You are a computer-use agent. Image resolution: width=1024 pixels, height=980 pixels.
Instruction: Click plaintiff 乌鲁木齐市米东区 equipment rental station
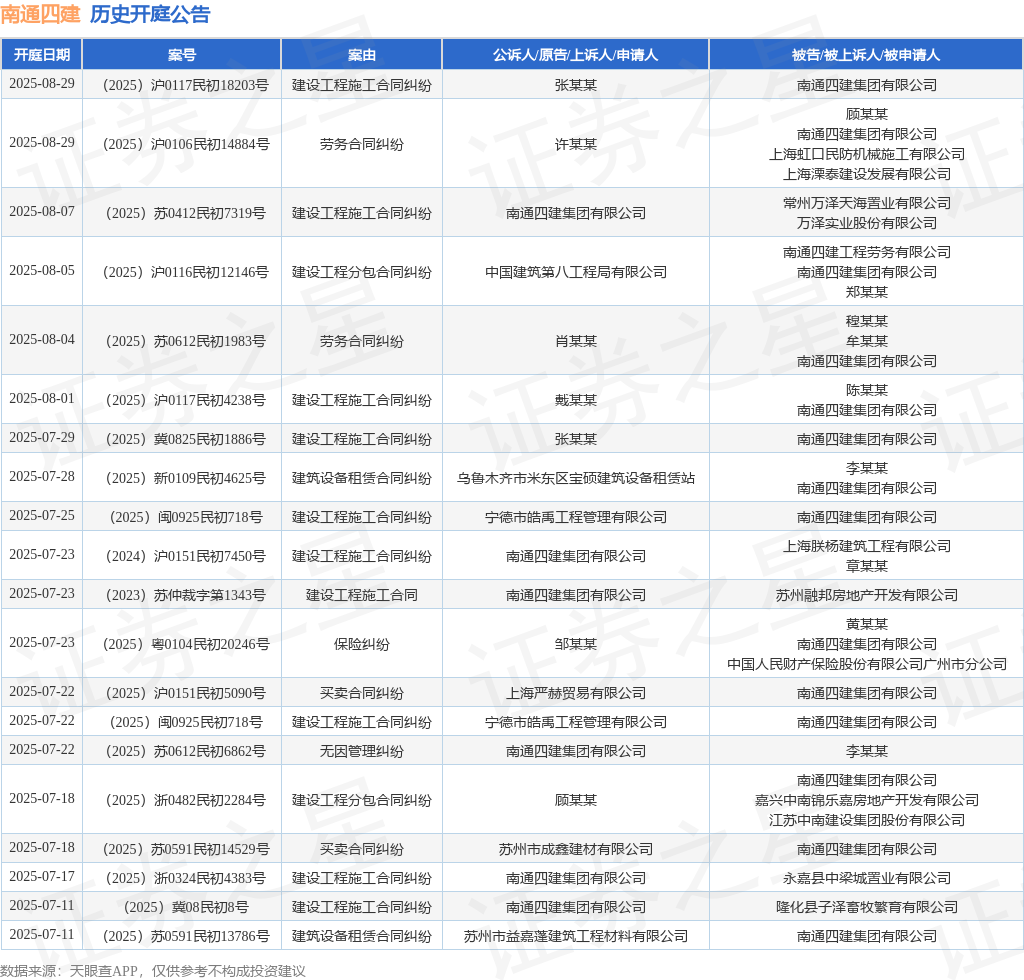(575, 479)
